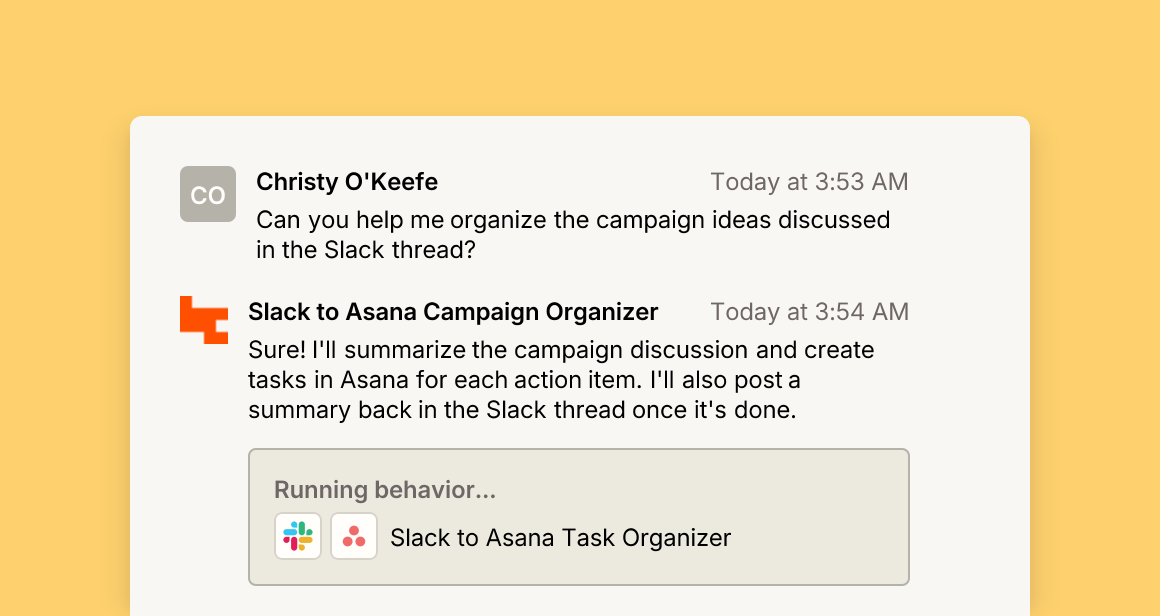The width and height of the screenshot is (1160, 616).
Task: Click the CO avatar for Christy O'Keefe
Action: (x=208, y=194)
